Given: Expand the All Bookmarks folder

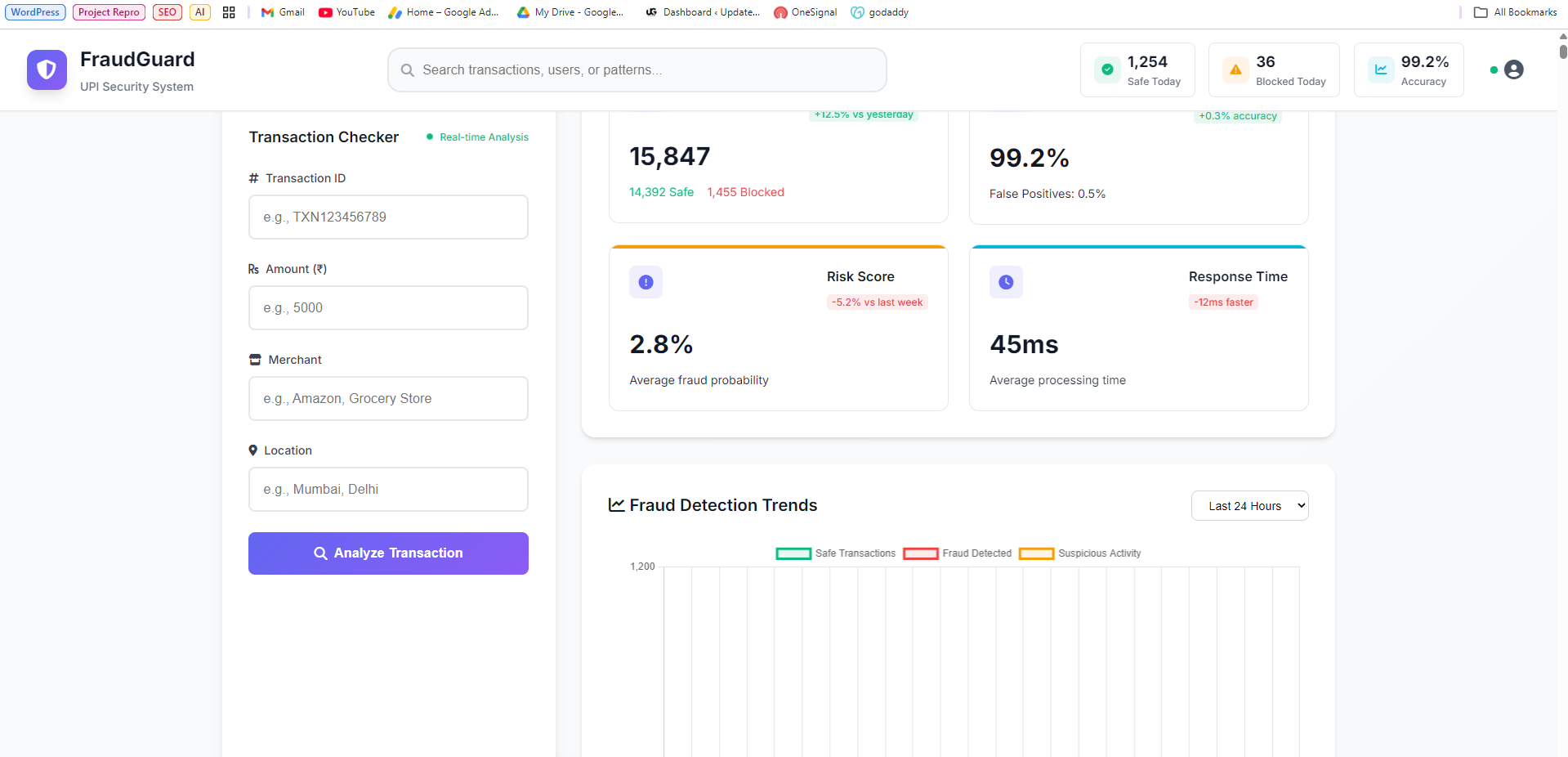Looking at the screenshot, I should (x=1516, y=12).
